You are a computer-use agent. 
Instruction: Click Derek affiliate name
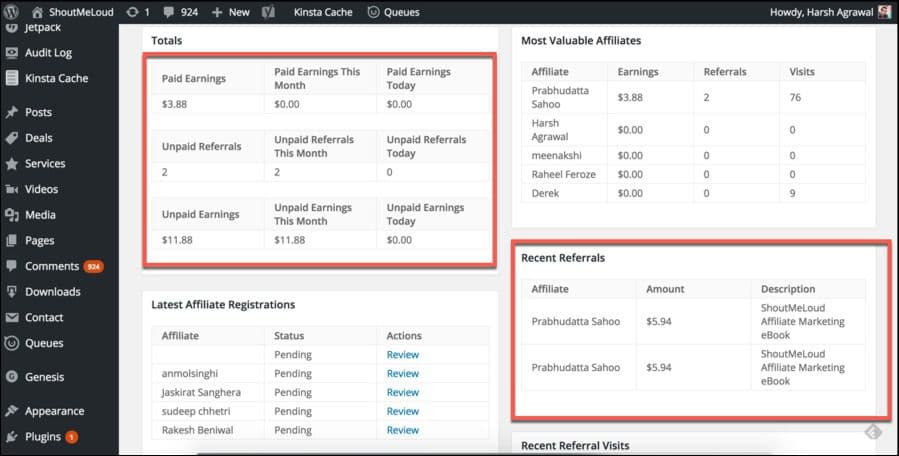click(x=545, y=193)
